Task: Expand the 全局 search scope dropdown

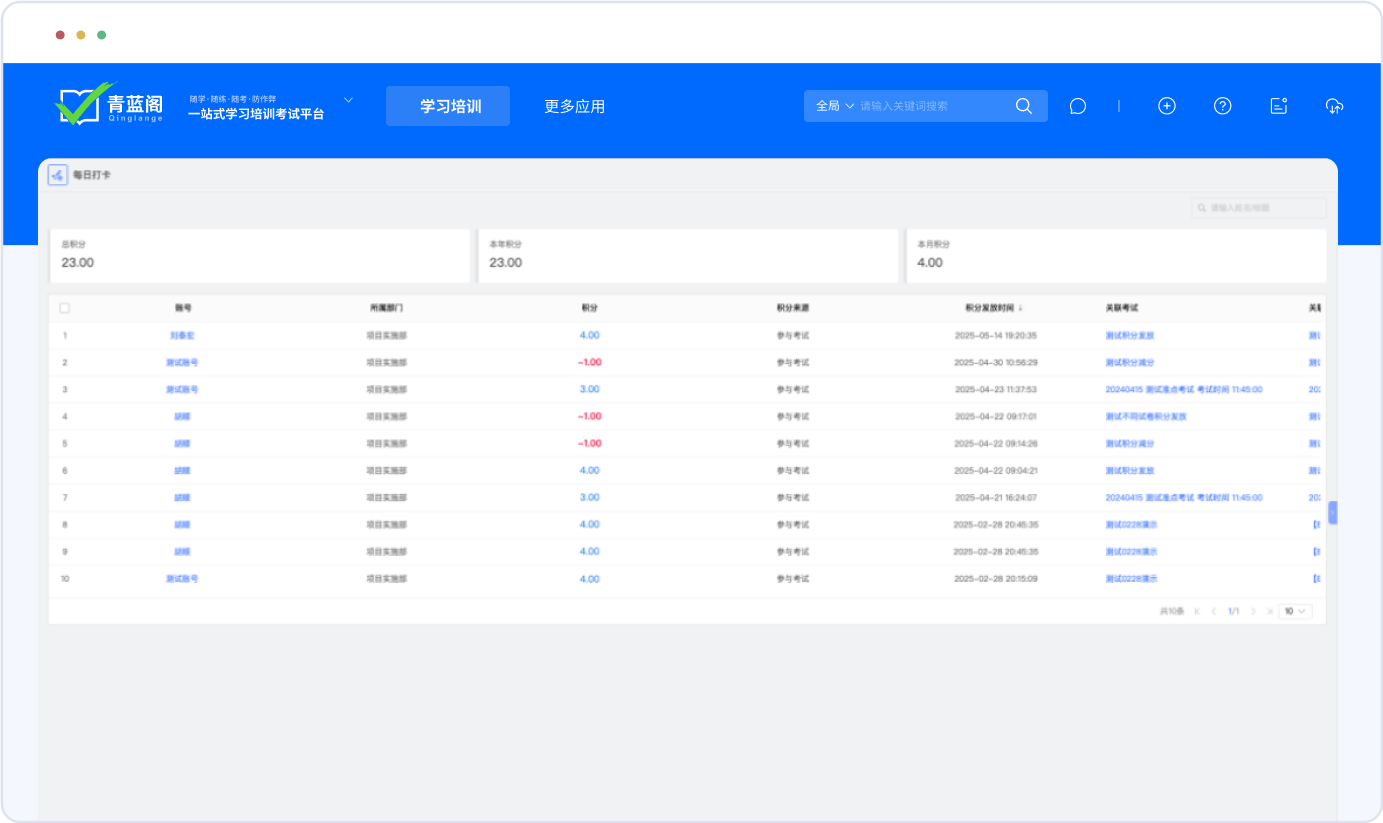Action: pos(835,106)
